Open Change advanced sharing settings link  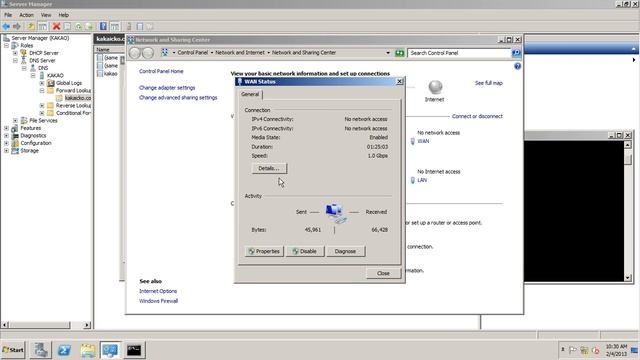(178, 98)
